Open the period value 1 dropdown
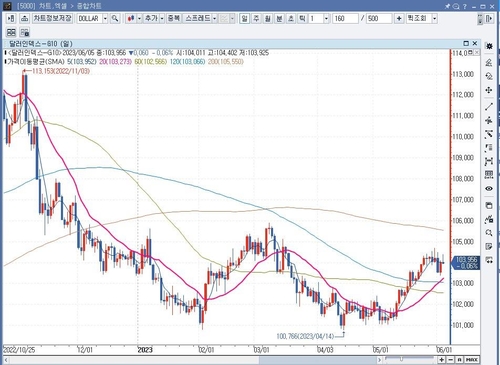This screenshot has width=500, height=365. click(x=326, y=18)
